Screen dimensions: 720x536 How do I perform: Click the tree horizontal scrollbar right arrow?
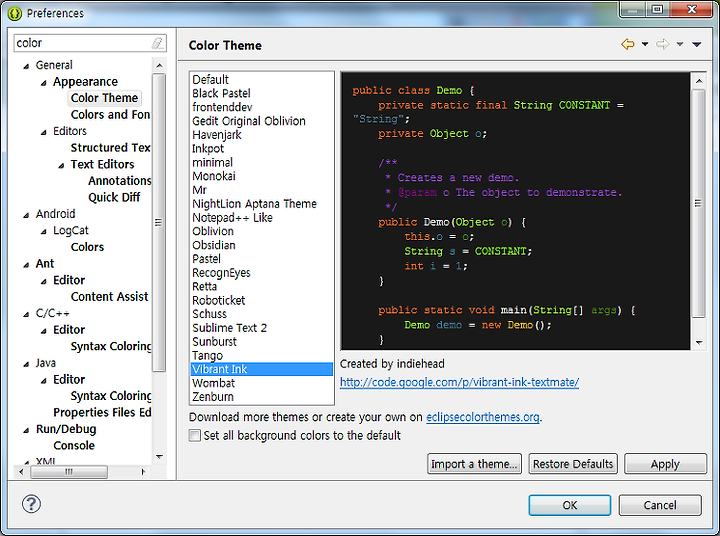click(x=143, y=472)
